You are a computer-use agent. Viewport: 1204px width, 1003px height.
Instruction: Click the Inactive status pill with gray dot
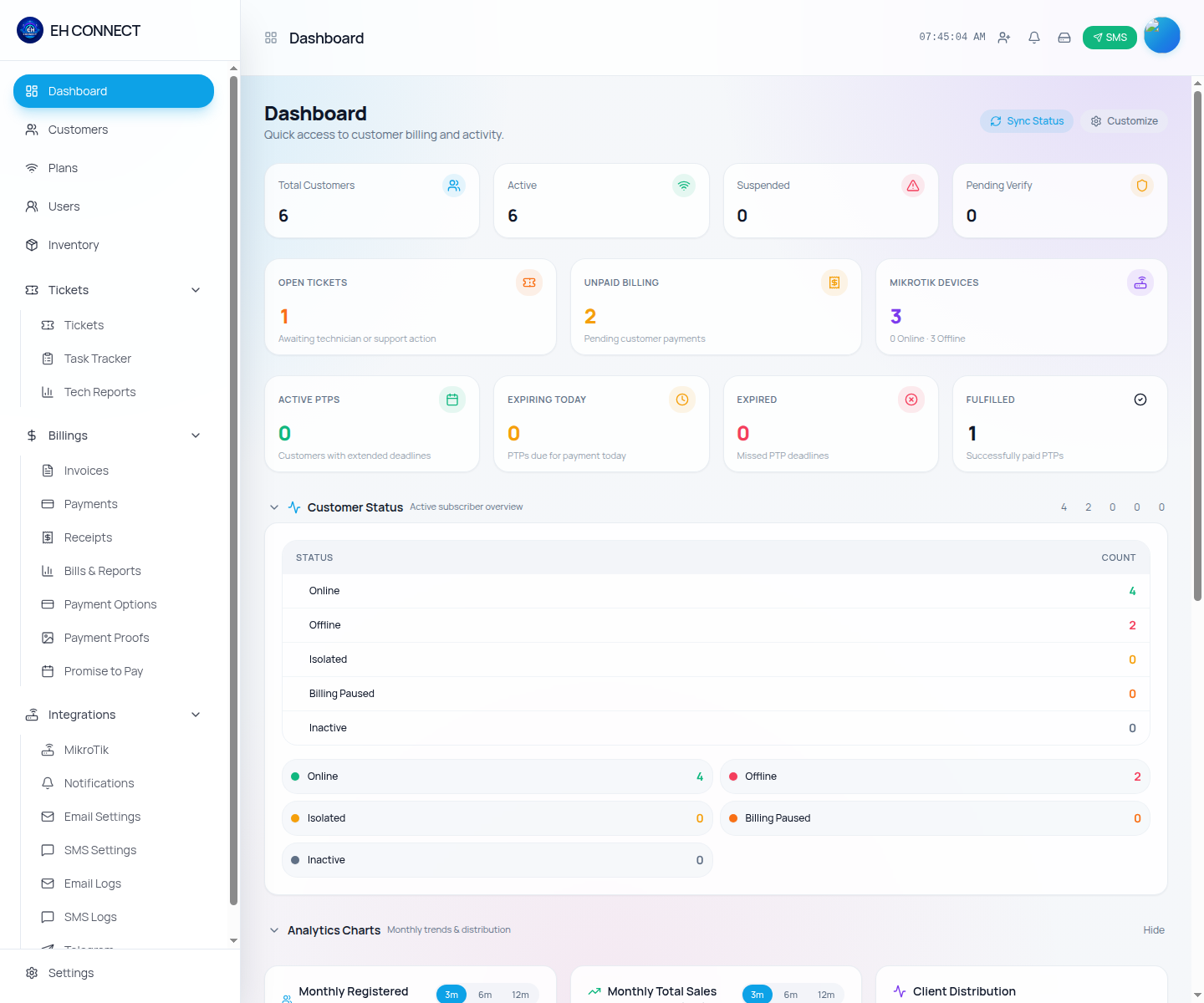click(x=497, y=860)
